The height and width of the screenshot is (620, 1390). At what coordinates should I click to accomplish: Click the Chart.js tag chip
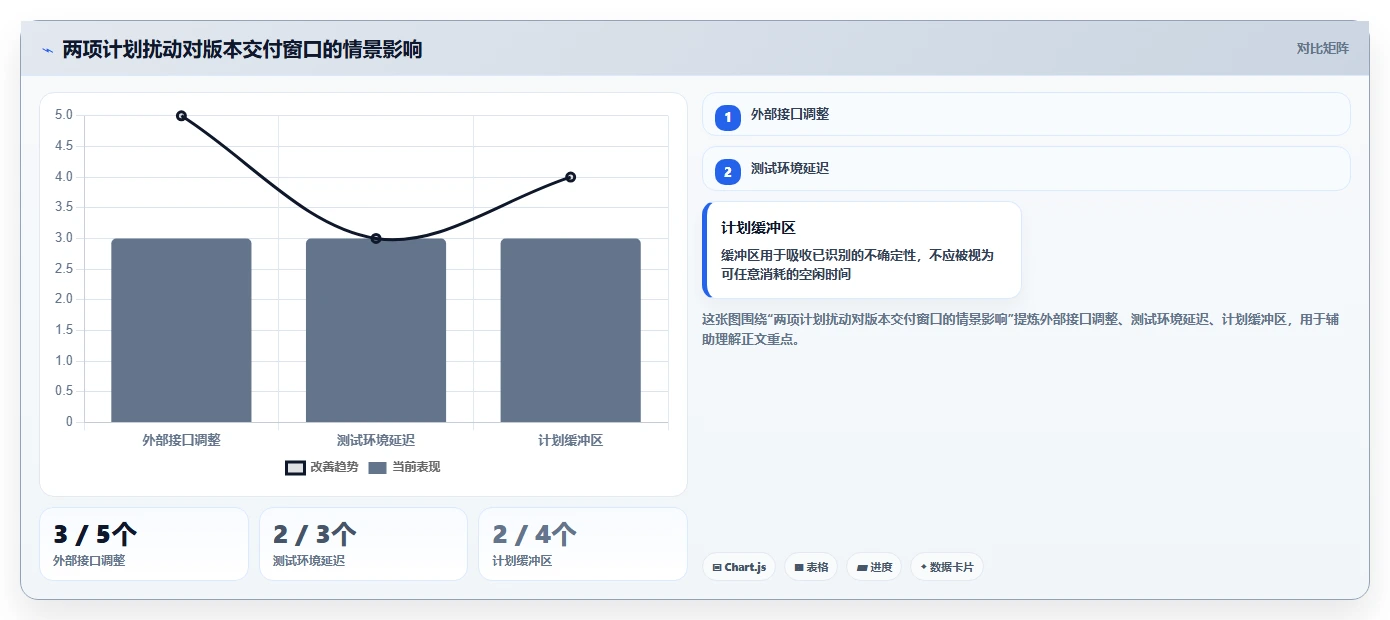739,567
